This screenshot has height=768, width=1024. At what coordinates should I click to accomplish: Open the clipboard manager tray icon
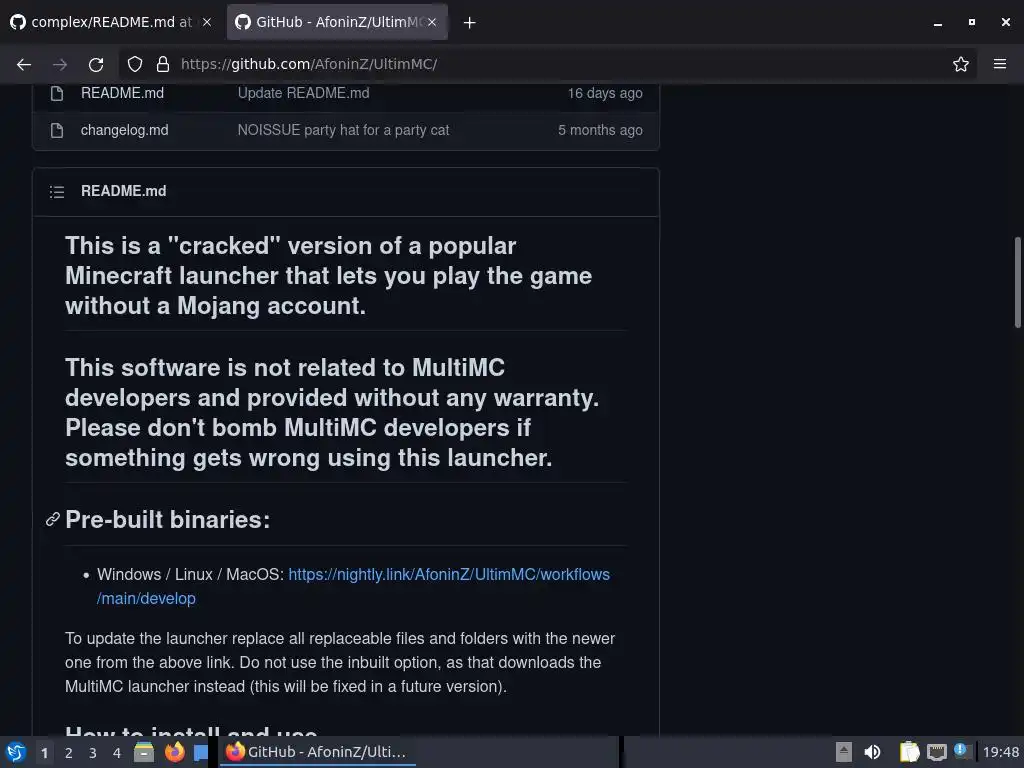[909, 752]
